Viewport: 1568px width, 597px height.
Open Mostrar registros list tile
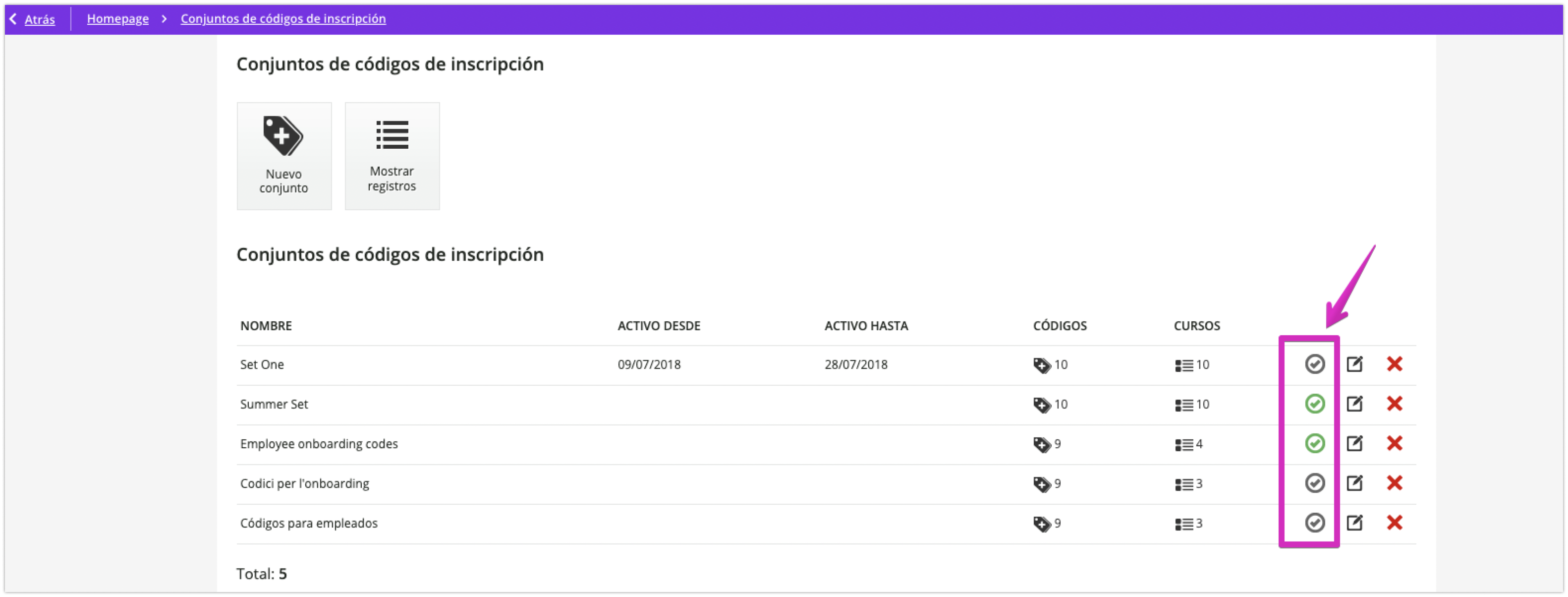point(392,156)
